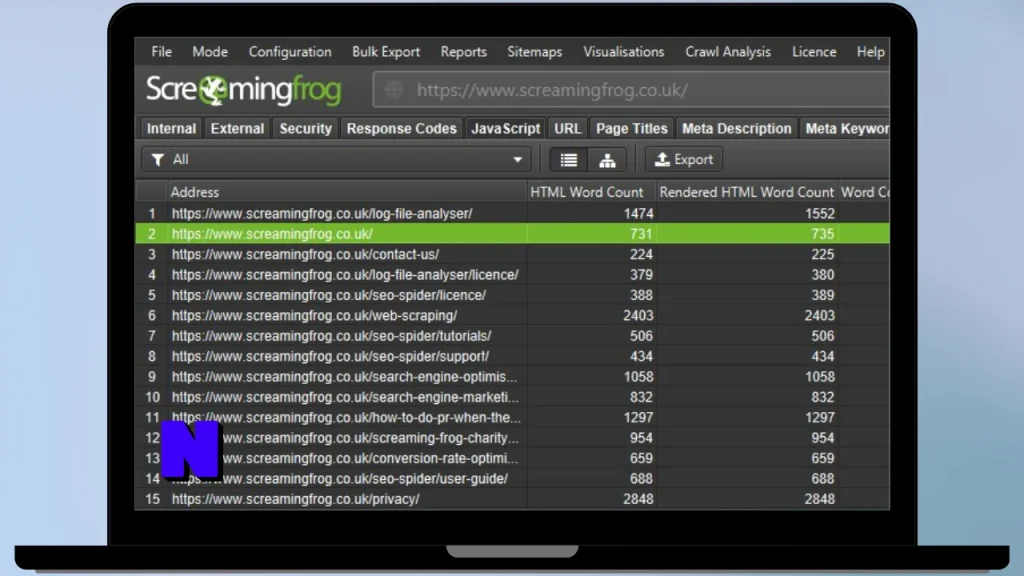Select the seo-spider/tutorials/ row

(x=512, y=336)
